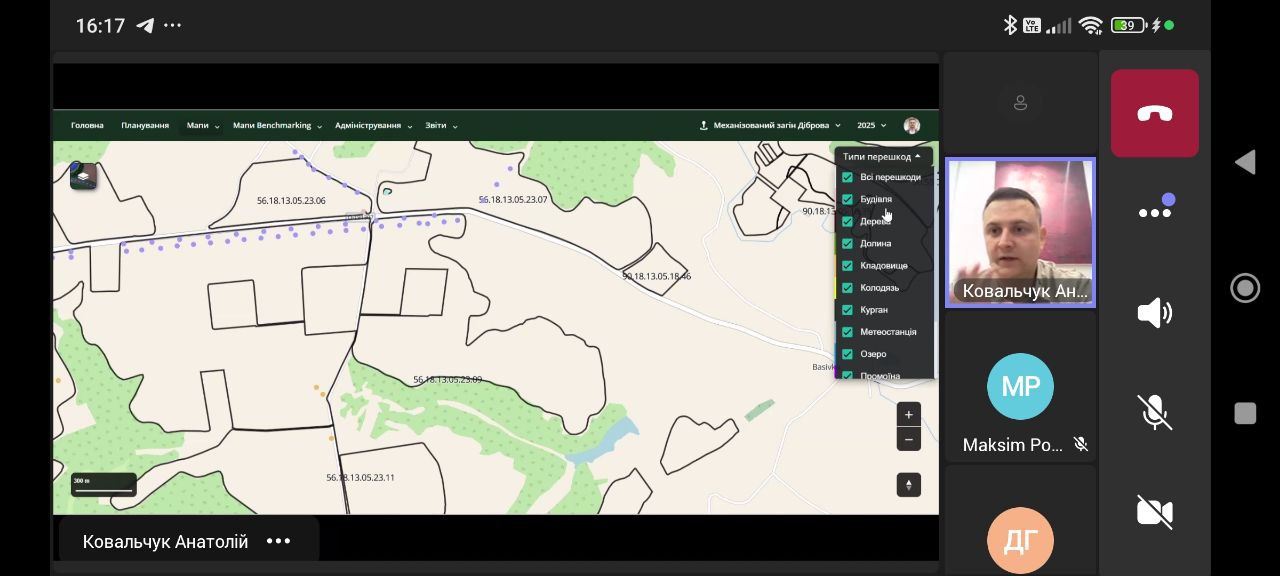Reset map orientation with compass button
Image resolution: width=1280 pixels, height=576 pixels.
click(908, 485)
